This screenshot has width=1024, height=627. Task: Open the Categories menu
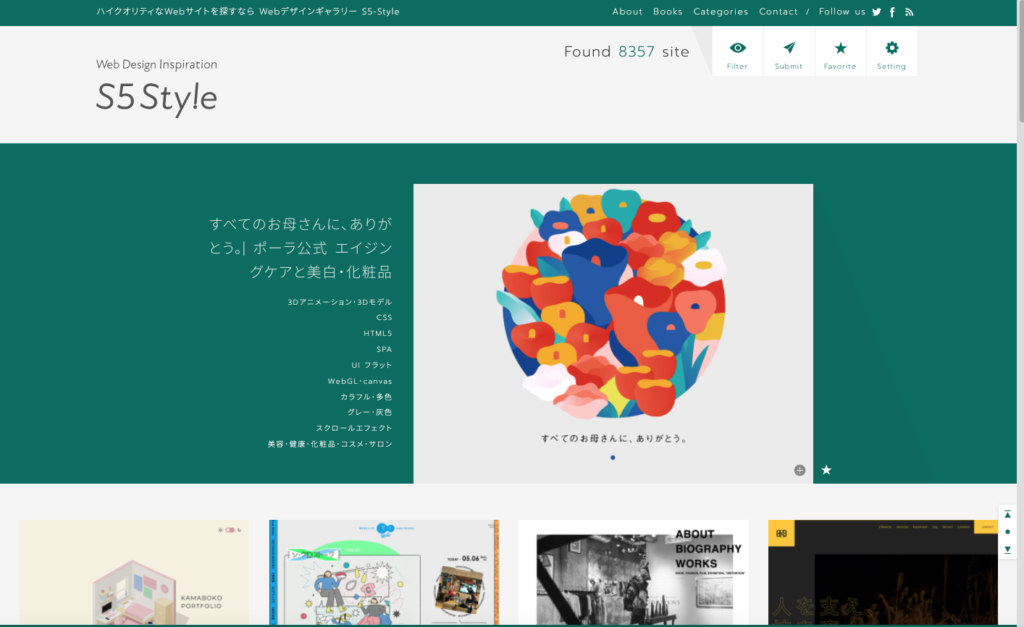tap(721, 11)
